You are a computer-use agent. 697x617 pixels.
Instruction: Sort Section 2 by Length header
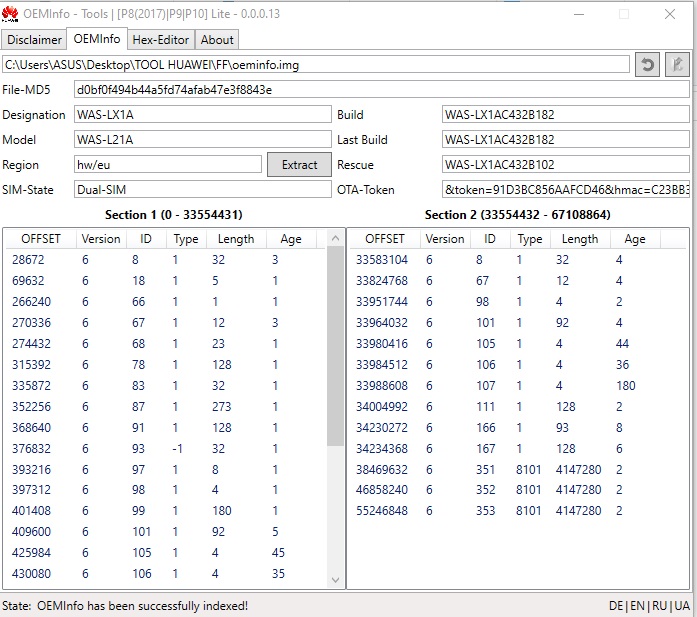[580, 239]
